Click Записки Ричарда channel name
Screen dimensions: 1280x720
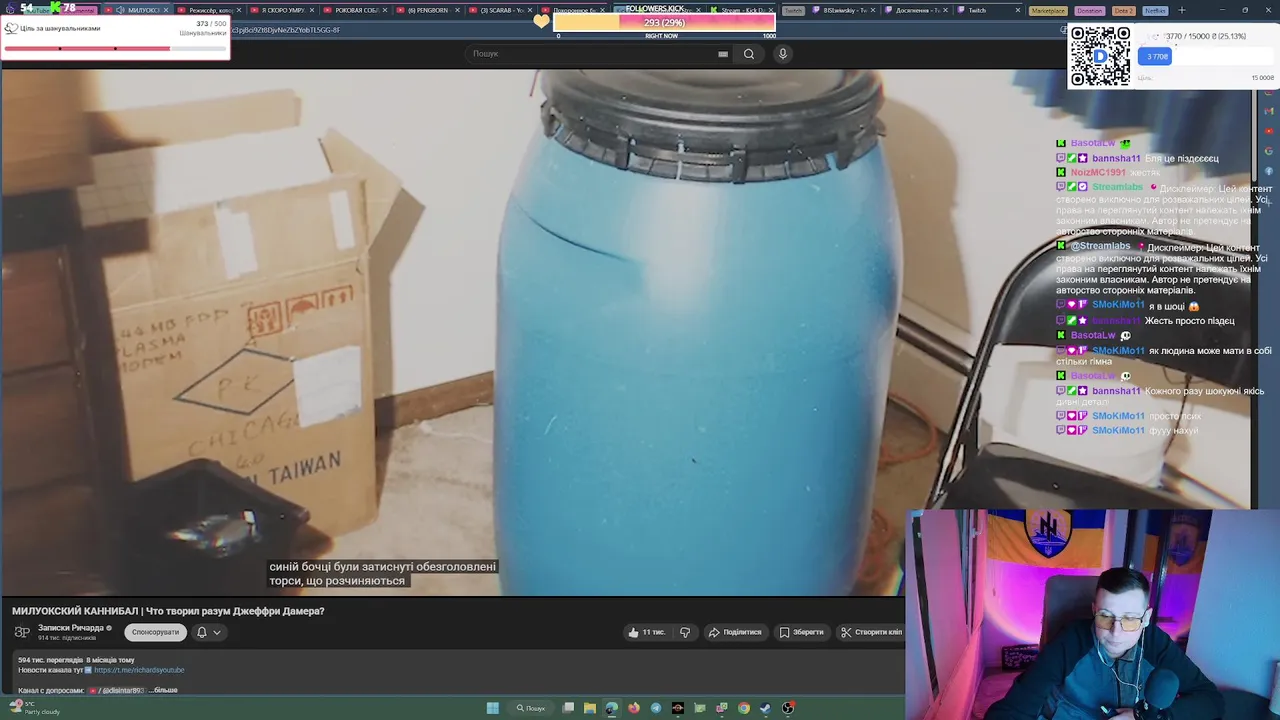click(71, 628)
